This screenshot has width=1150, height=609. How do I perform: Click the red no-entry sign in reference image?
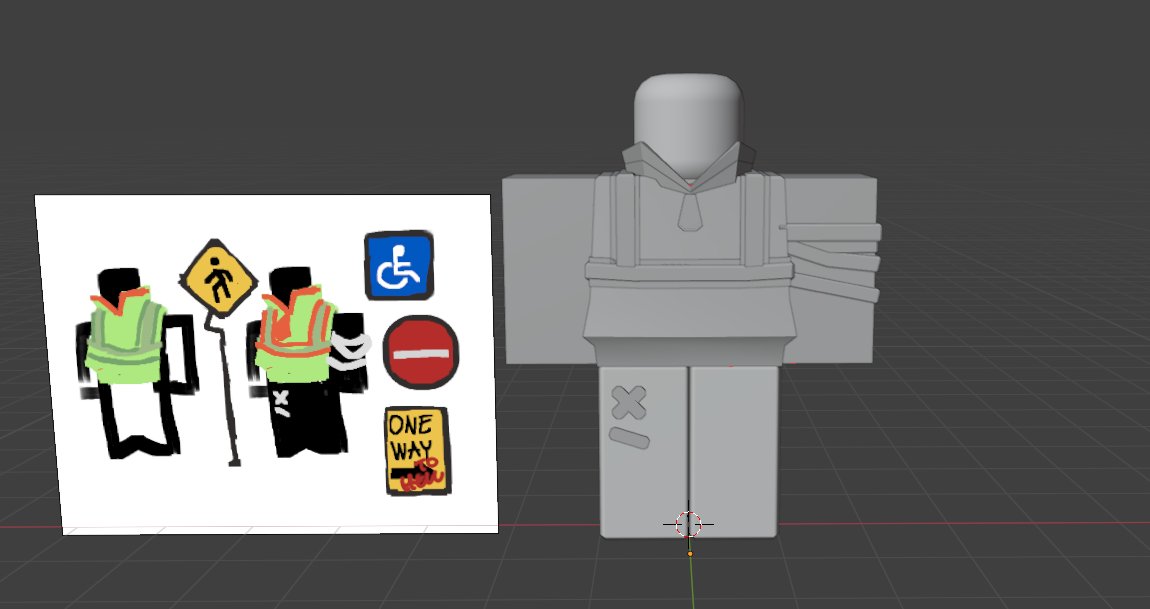(x=420, y=352)
